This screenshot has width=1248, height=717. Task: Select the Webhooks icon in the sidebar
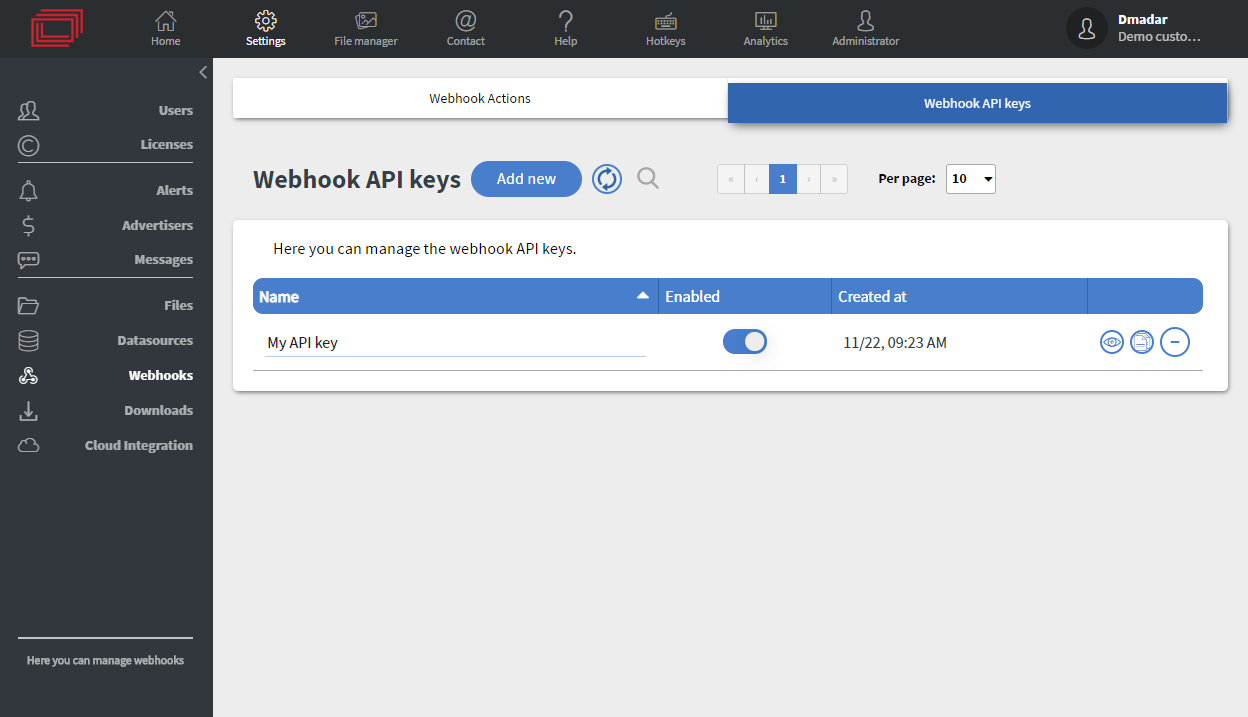pos(28,375)
